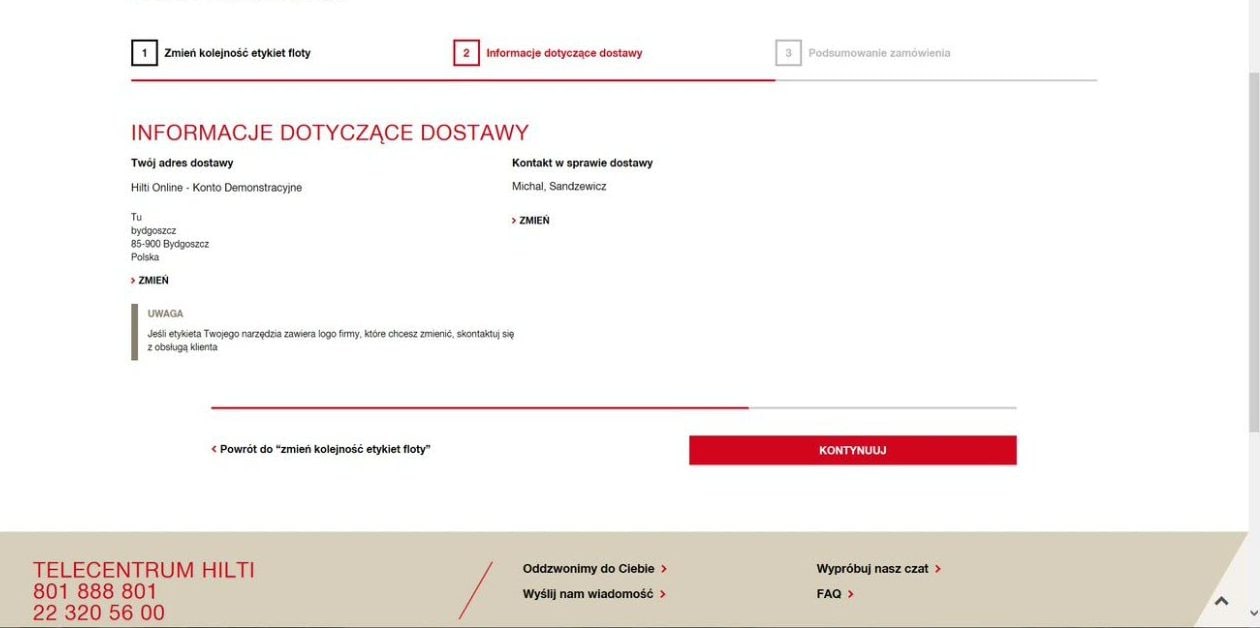Click the Kontakt w sprawie dostawy label
1260x628 pixels.
tap(582, 163)
